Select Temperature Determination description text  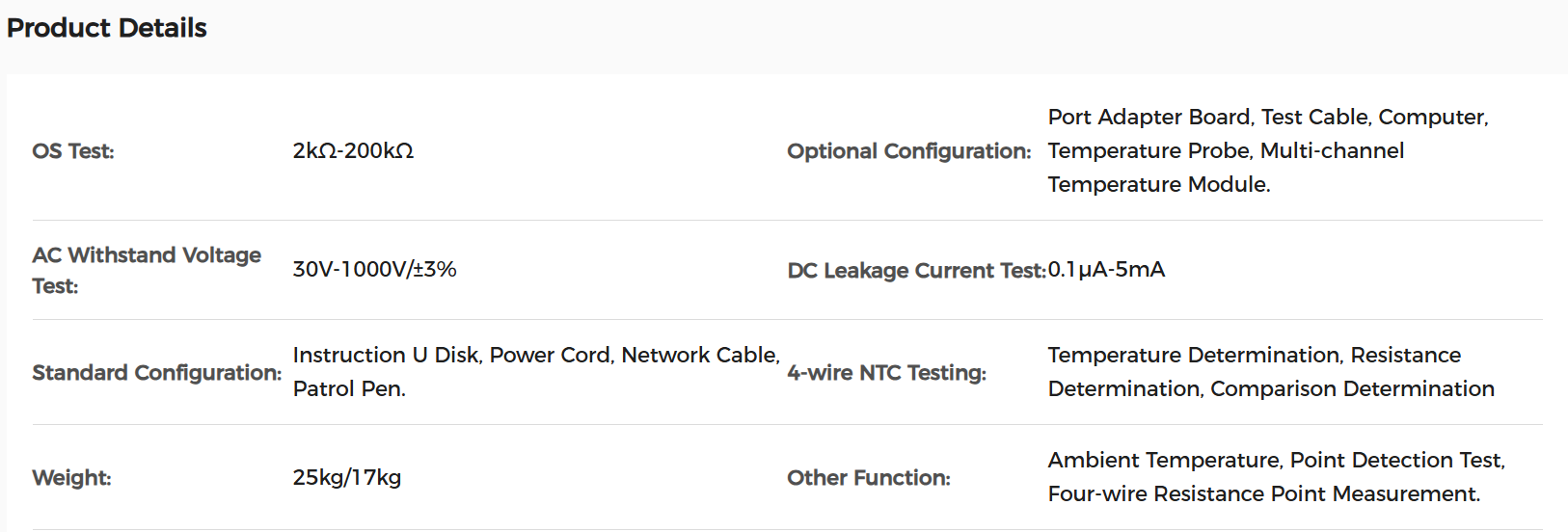tap(1271, 372)
